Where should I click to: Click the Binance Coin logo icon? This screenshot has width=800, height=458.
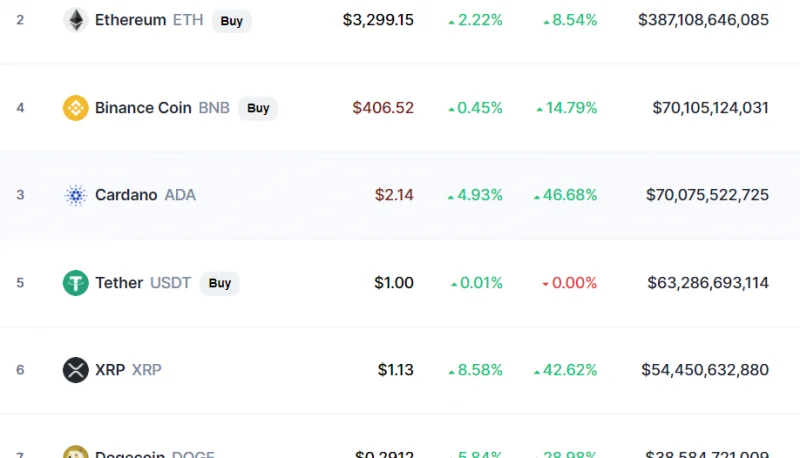(76, 108)
